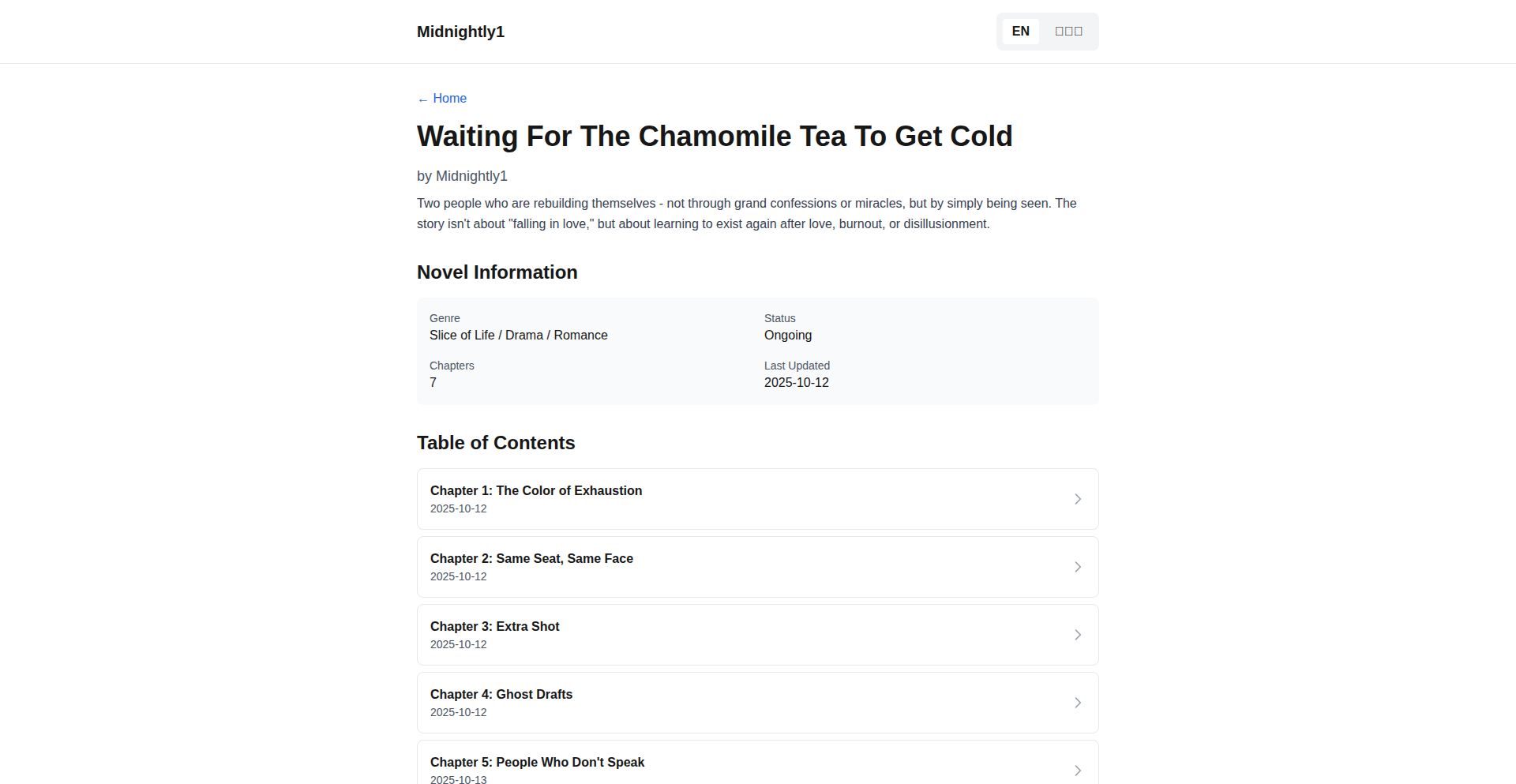Open Chapter 3: Extra Shot
Image resolution: width=1516 pixels, height=784 pixels.
click(495, 627)
